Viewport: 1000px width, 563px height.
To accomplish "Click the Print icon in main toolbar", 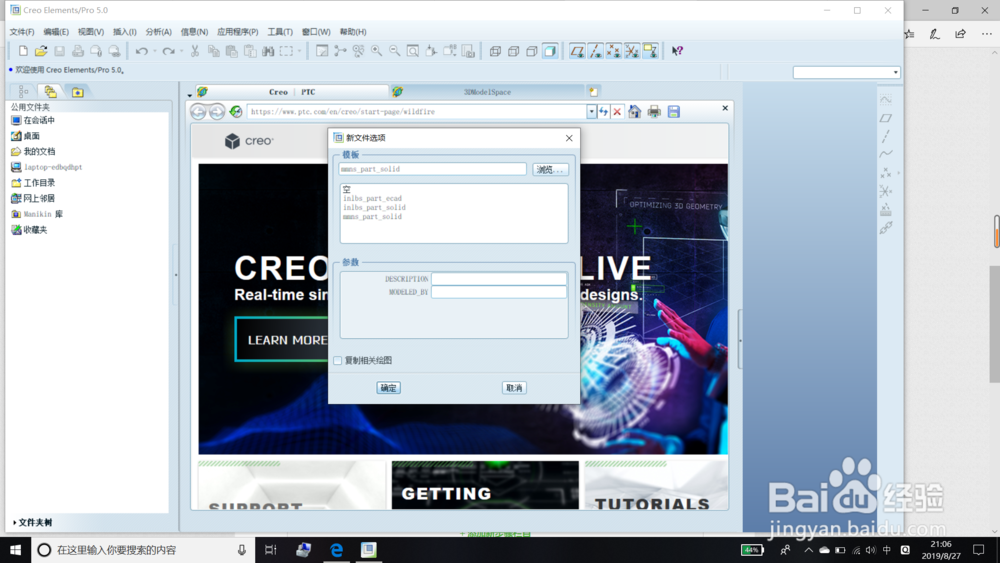I will tap(78, 51).
